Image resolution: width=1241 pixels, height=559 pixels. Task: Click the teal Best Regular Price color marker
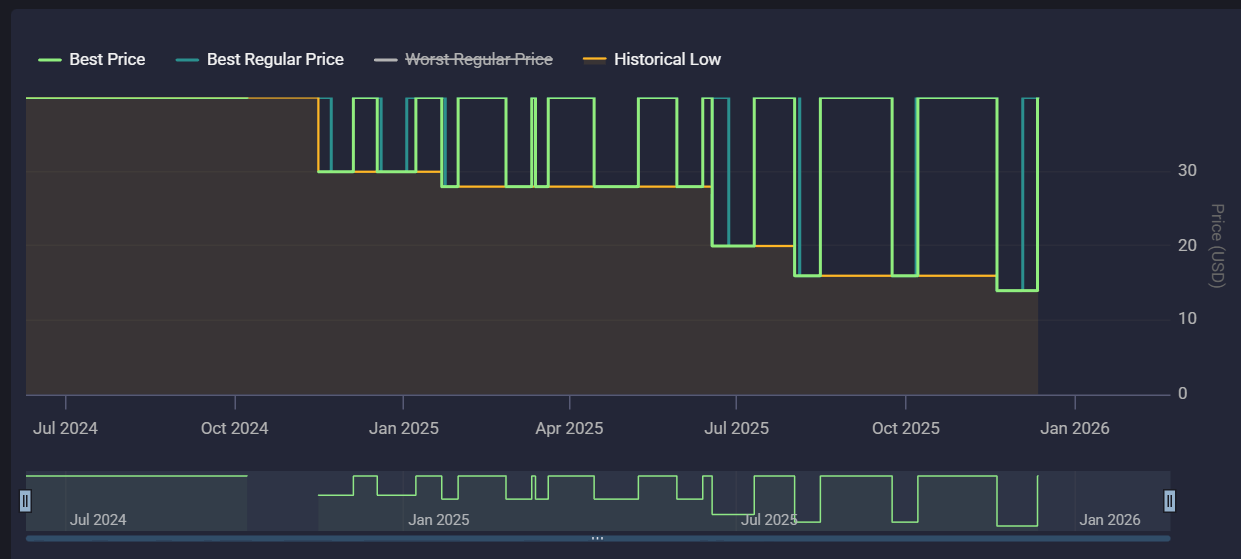(188, 60)
